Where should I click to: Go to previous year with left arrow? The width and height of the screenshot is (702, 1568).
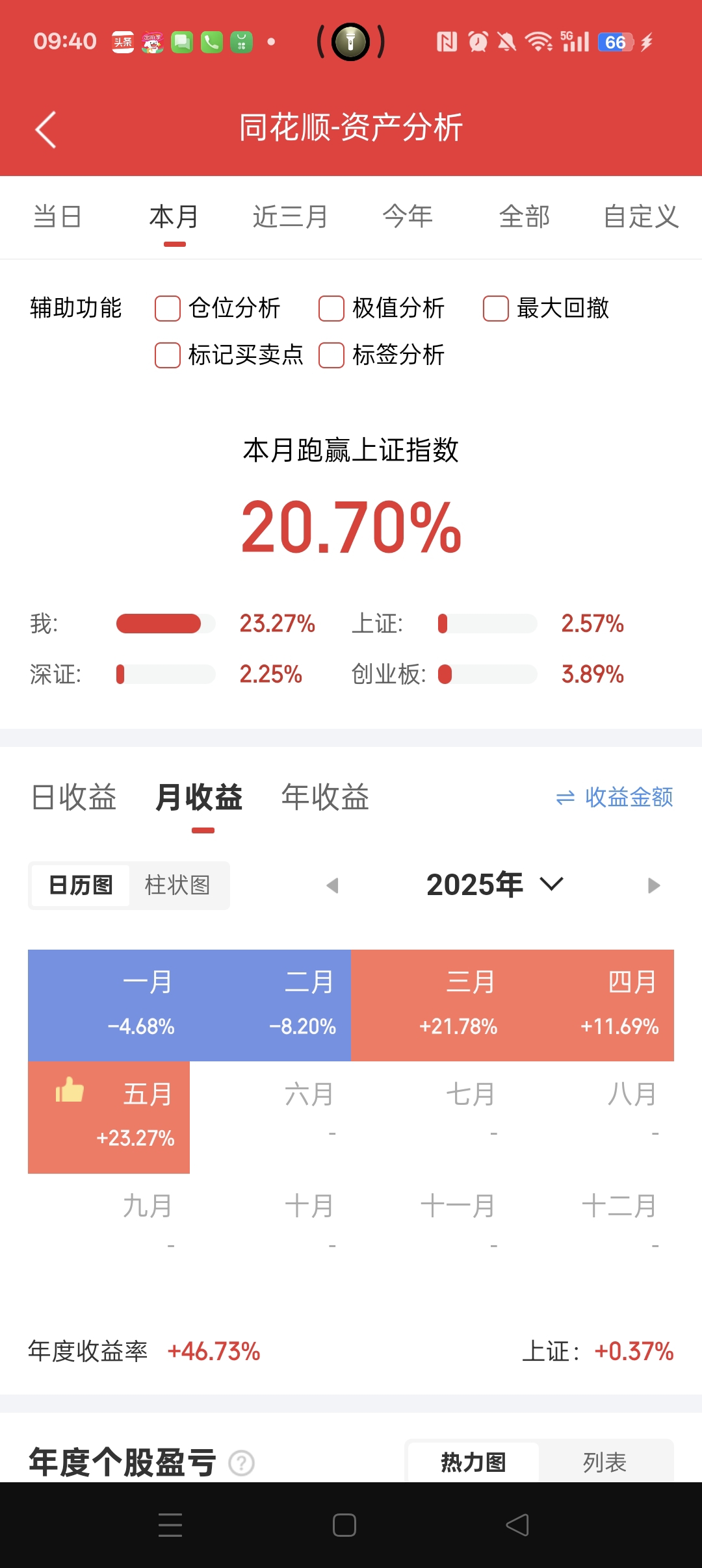333,885
